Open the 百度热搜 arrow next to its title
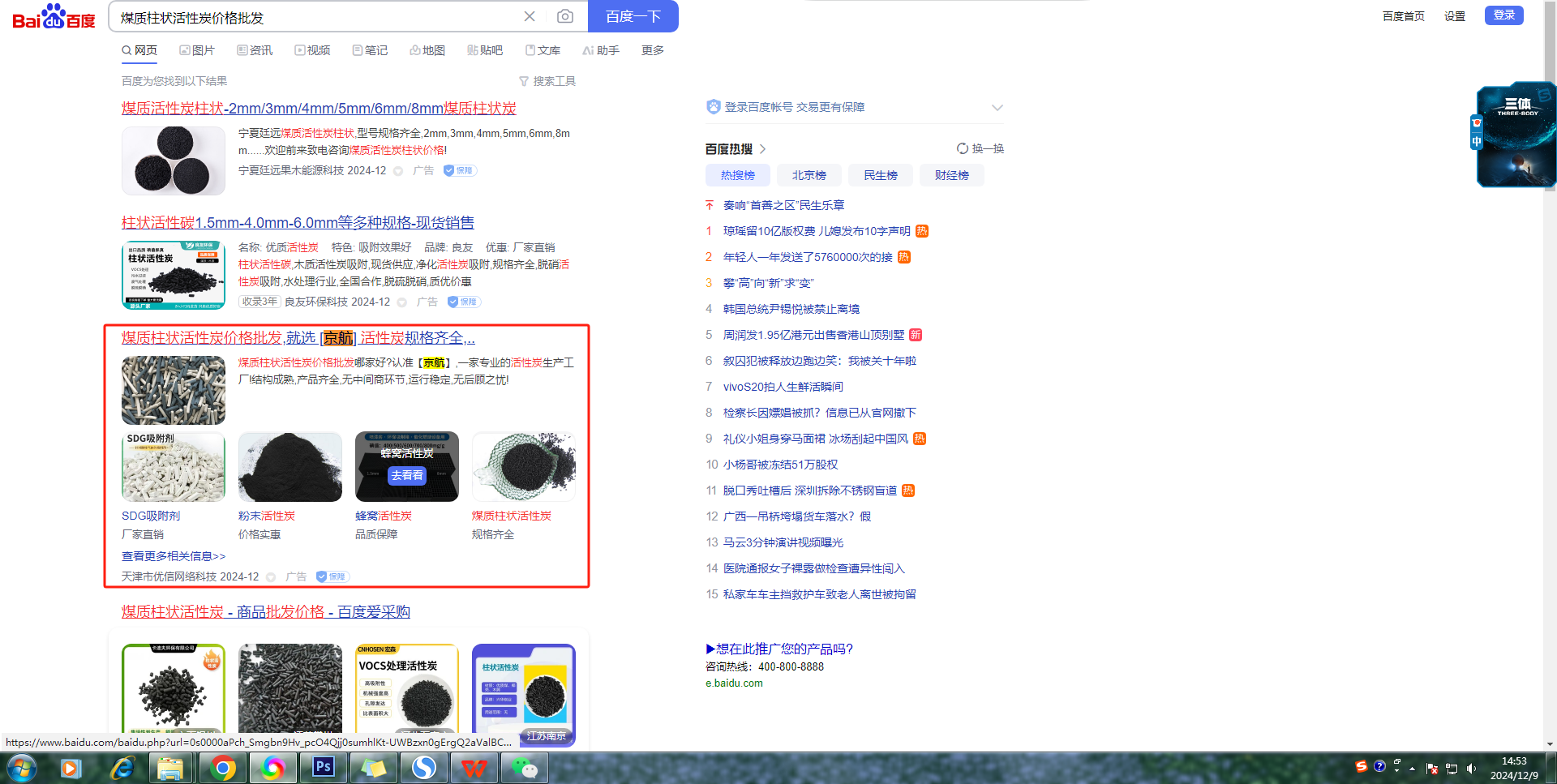Viewport: 1557px width, 784px height. pyautogui.click(x=762, y=149)
